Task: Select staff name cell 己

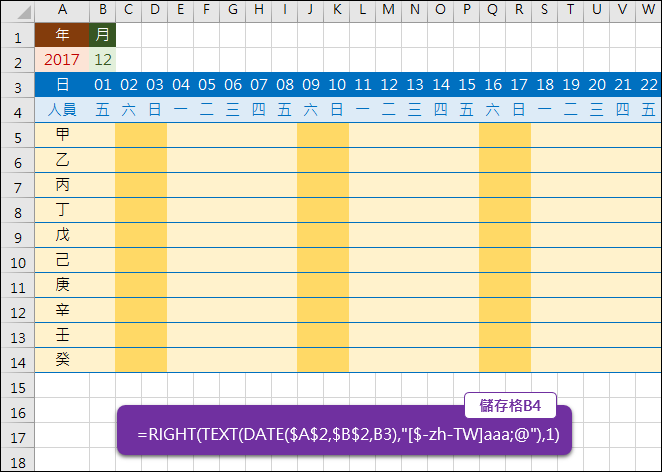Action: [62, 260]
